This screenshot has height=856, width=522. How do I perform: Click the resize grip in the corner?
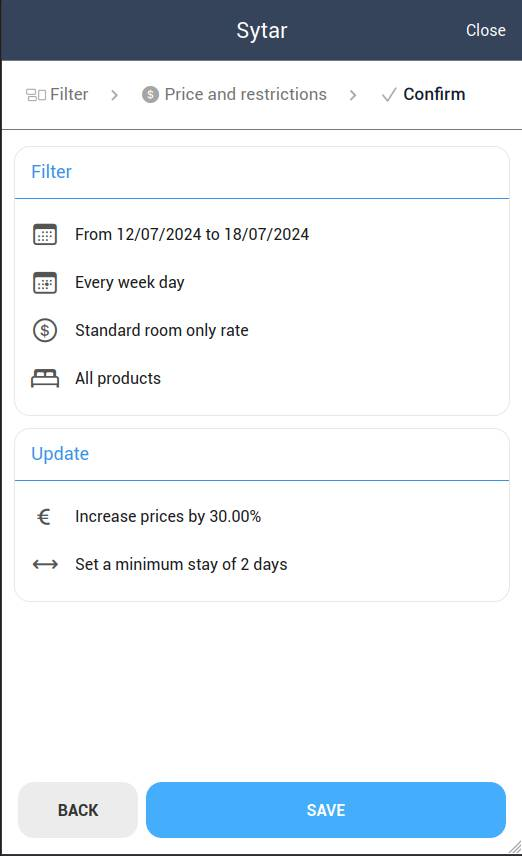(515, 847)
